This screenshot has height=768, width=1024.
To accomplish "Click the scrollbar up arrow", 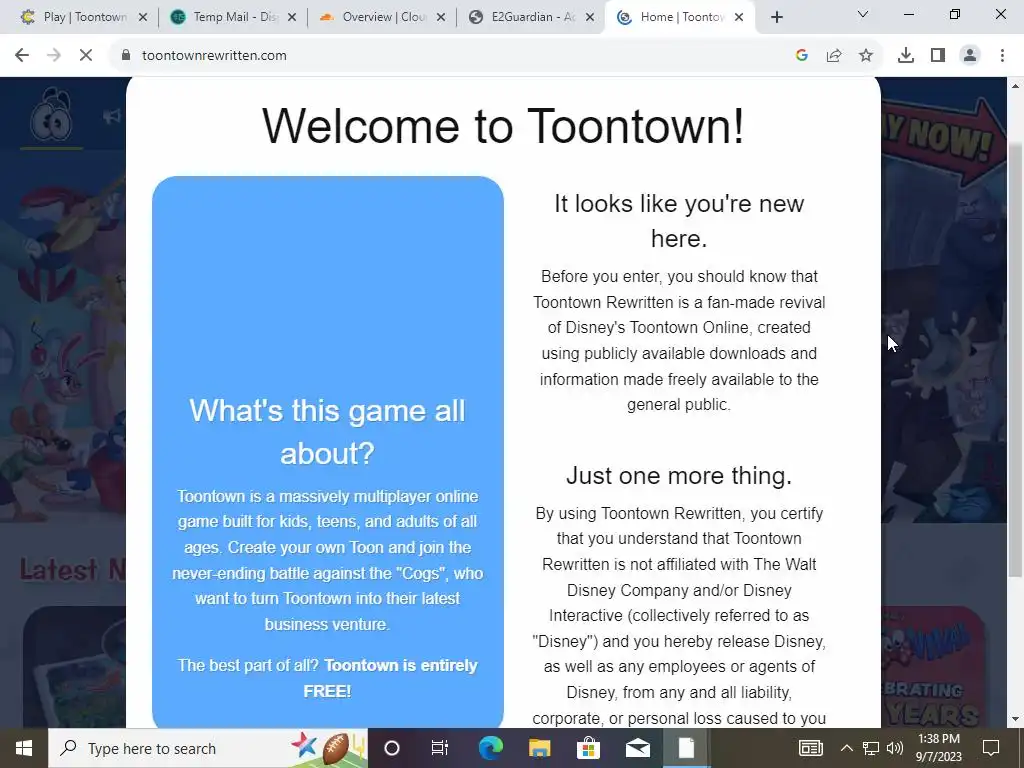I will [x=1015, y=86].
